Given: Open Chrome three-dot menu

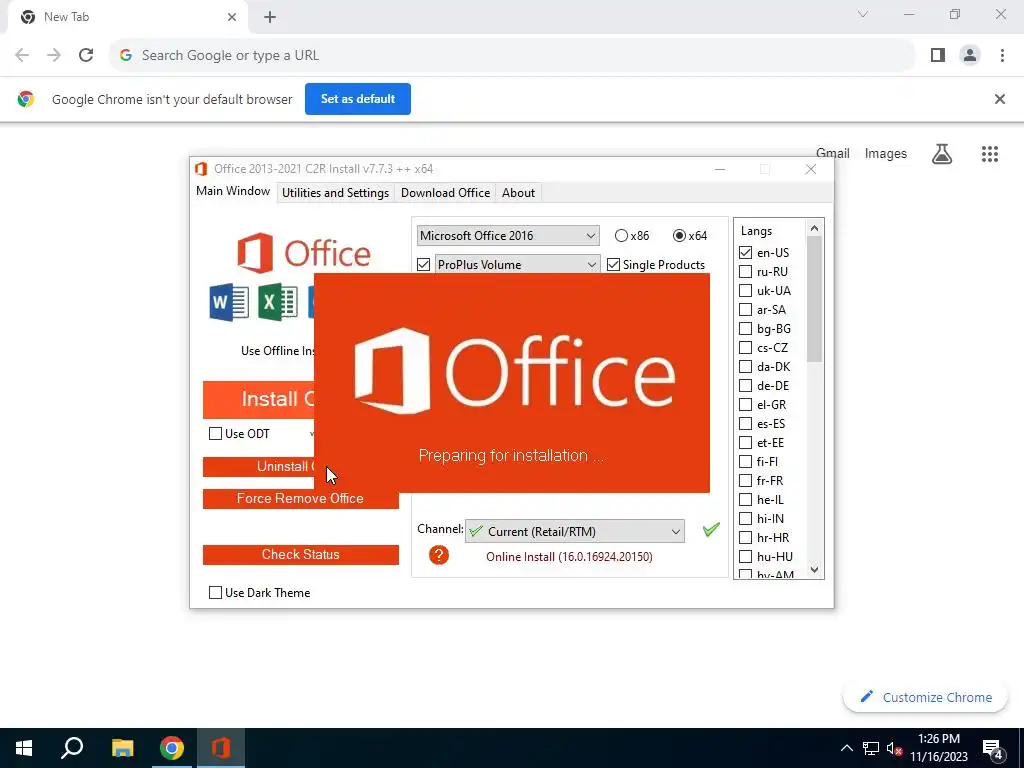Looking at the screenshot, I should click(x=1002, y=55).
